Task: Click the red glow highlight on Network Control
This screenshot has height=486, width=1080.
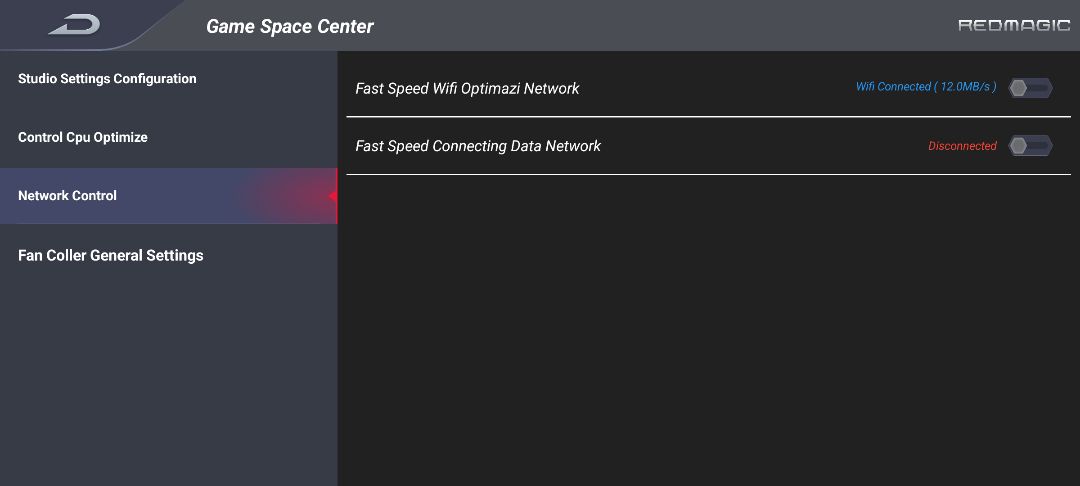Action: [289, 196]
